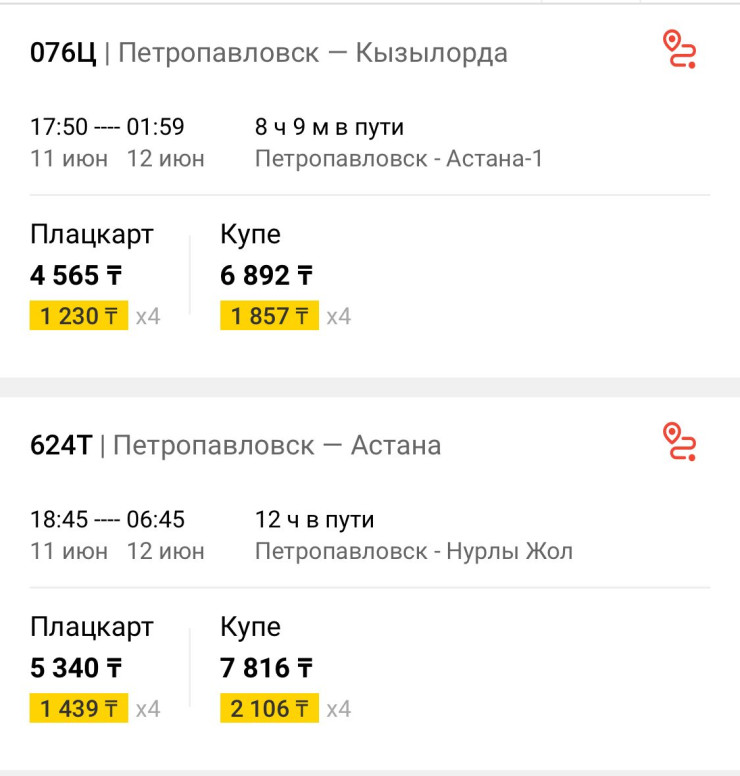Tap yellow 1 230 ₸ installment badge
The width and height of the screenshot is (740, 776).
(79, 315)
